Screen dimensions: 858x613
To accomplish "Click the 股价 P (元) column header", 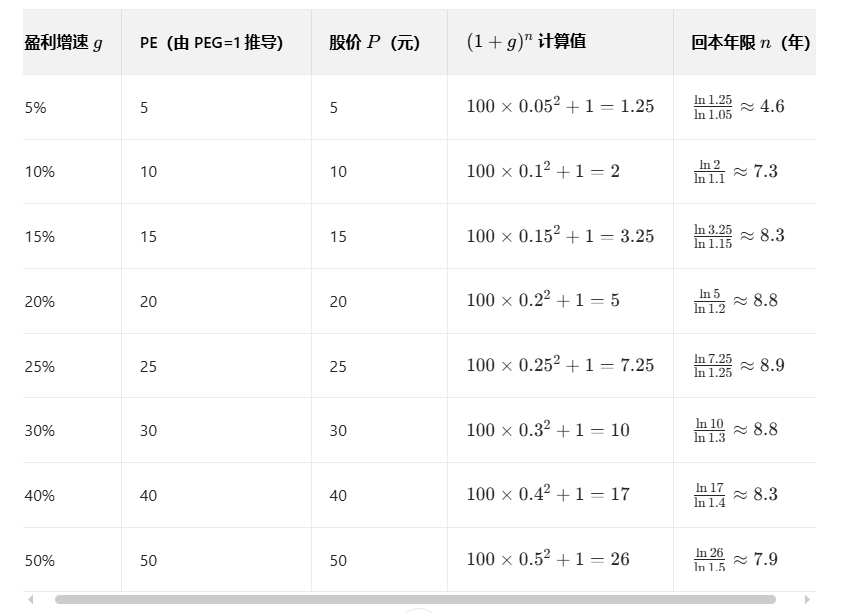I will click(x=374, y=43).
